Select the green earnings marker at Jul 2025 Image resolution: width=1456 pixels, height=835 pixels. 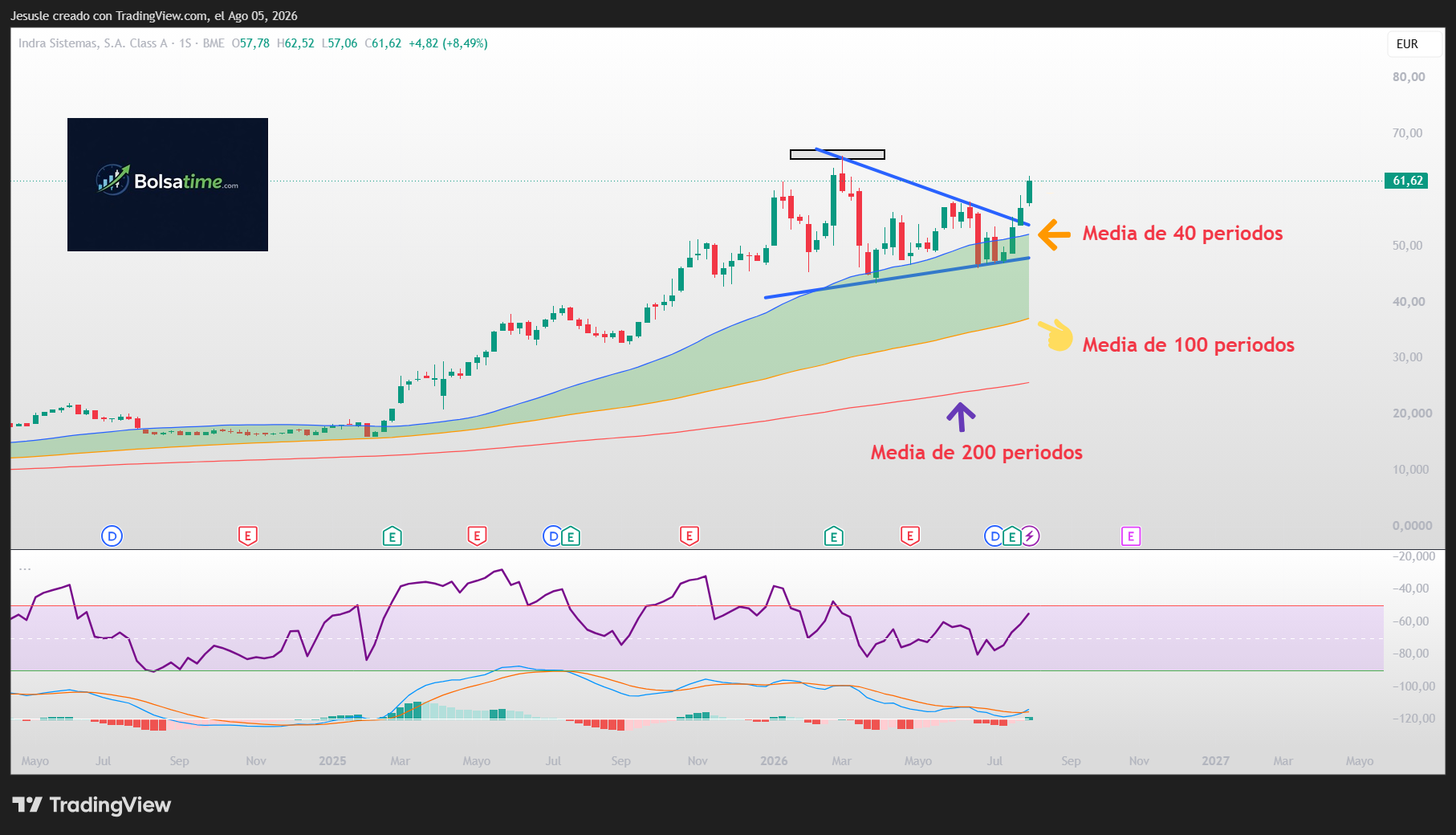point(571,536)
